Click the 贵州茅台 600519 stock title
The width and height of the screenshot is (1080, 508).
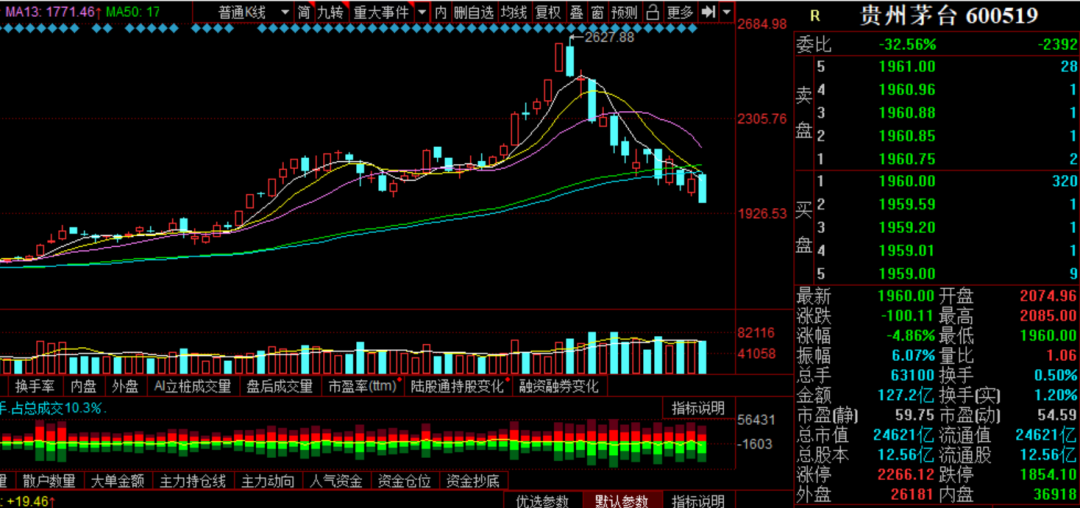(949, 15)
